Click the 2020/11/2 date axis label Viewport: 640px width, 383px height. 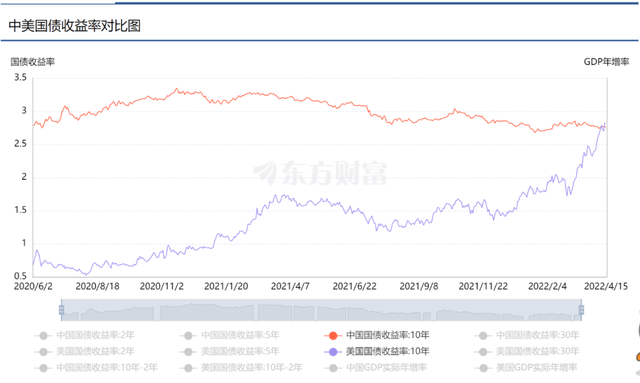162,286
